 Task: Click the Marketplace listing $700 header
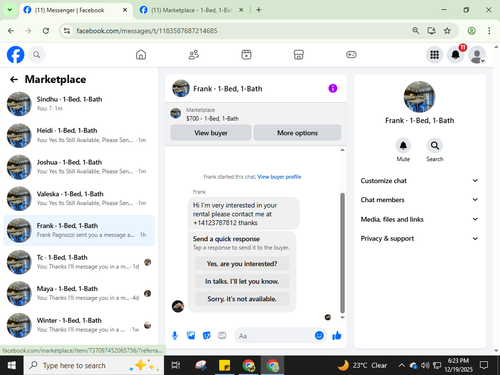point(256,114)
